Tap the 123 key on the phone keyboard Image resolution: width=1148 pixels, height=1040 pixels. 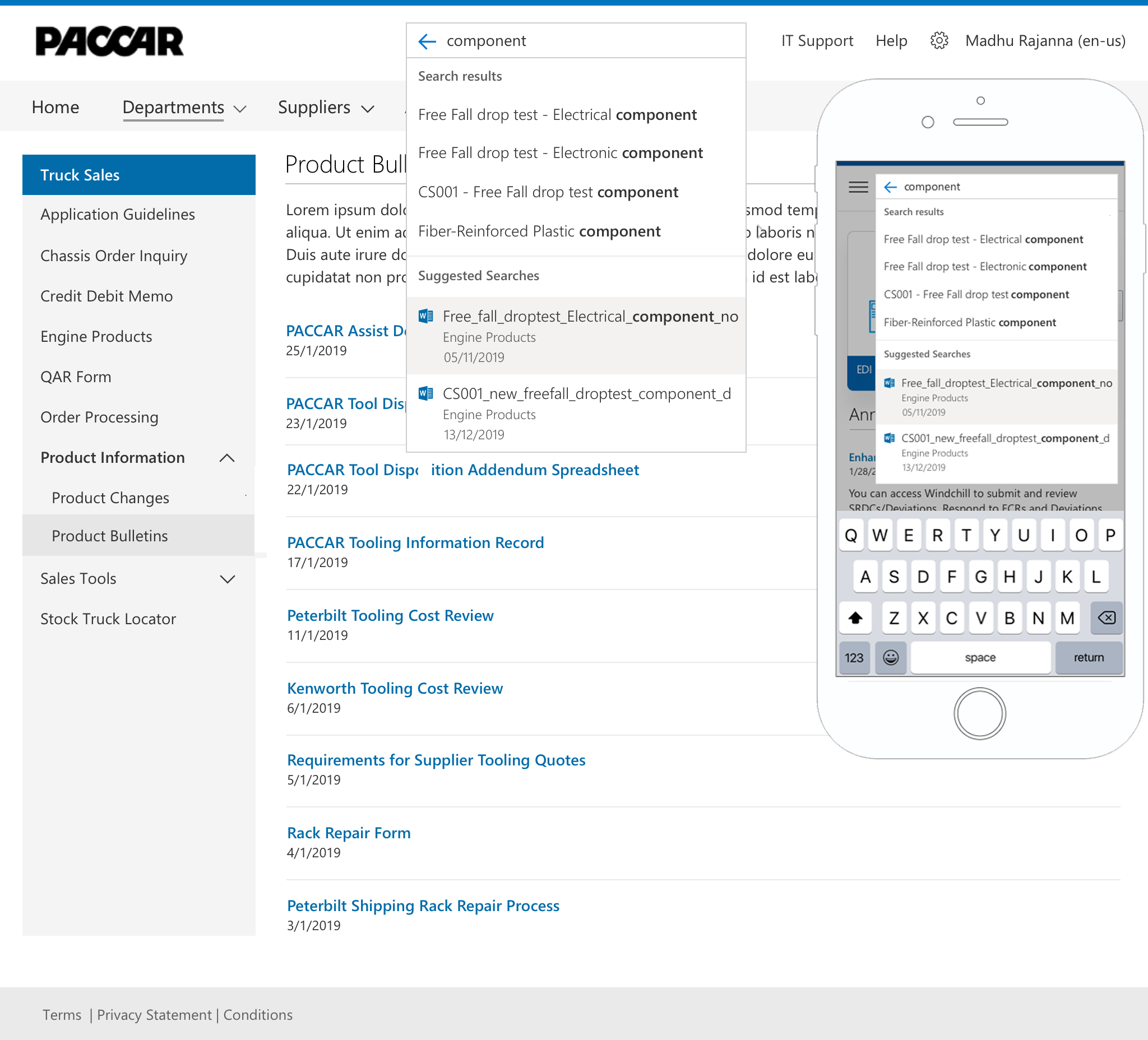pos(854,657)
